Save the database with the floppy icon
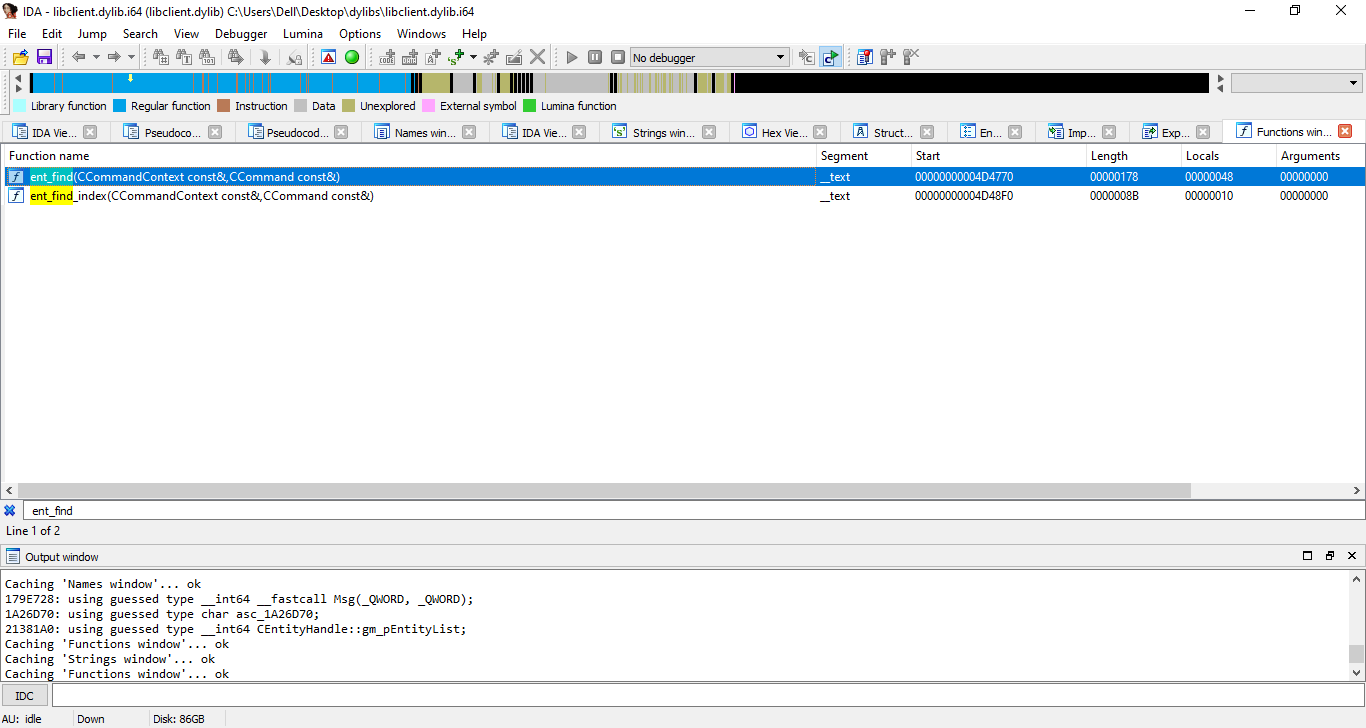Screen dimensions: 1366x728 44,57
